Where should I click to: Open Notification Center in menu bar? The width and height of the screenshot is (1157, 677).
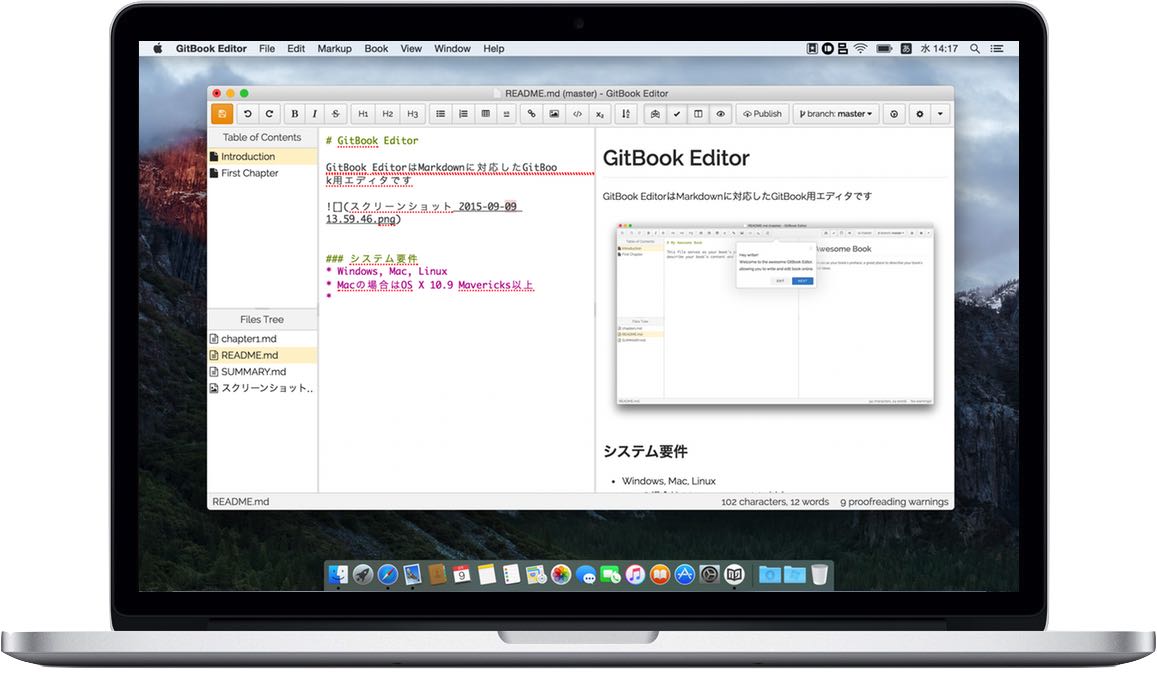click(997, 49)
